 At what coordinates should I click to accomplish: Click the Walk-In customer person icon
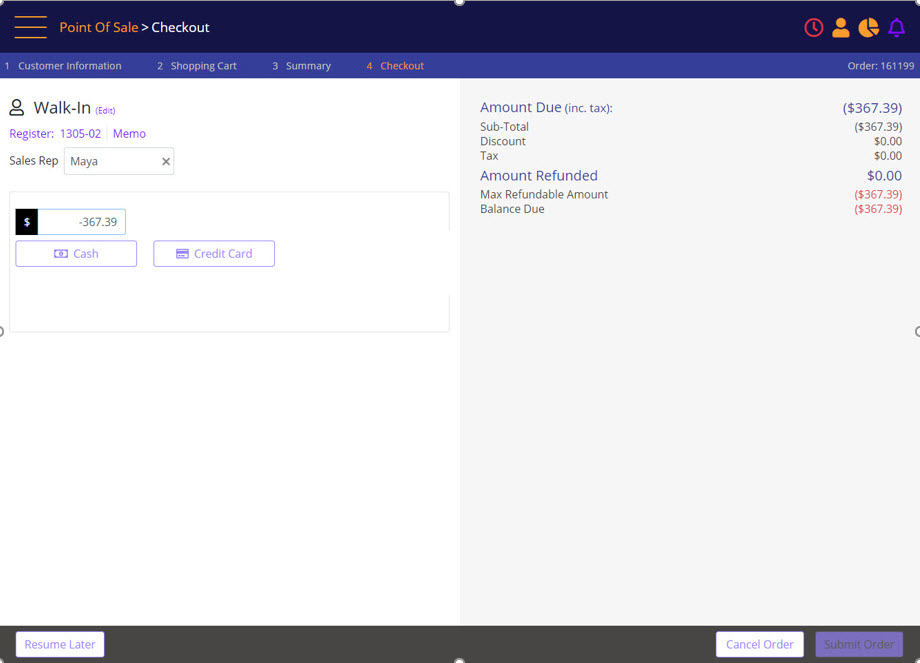coord(16,107)
